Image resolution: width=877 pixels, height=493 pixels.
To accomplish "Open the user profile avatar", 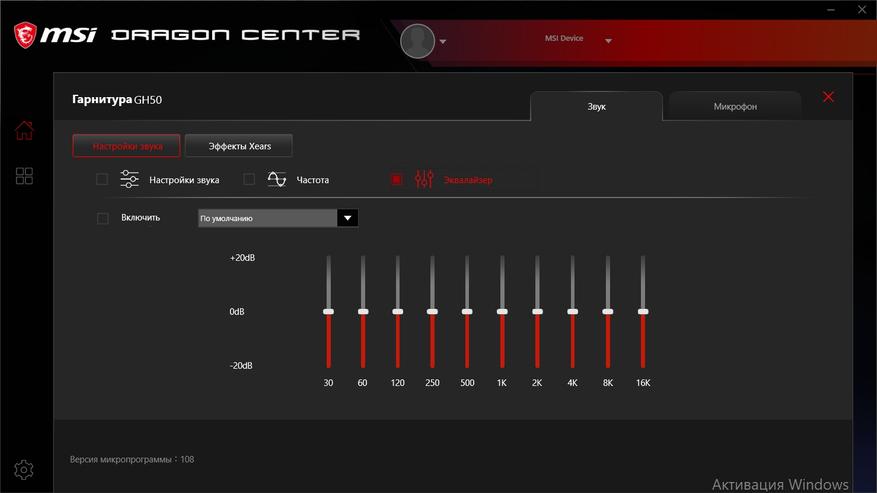I will coord(417,41).
